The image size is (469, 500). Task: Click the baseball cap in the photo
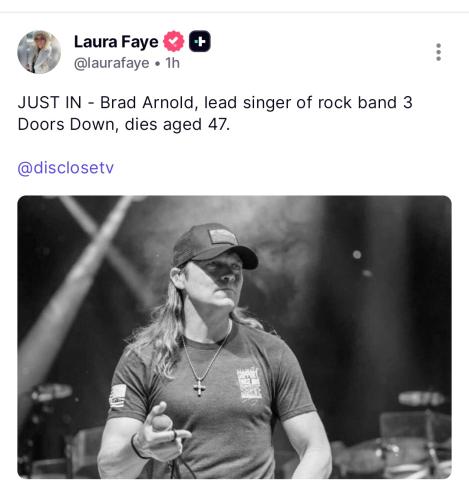pyautogui.click(x=215, y=247)
